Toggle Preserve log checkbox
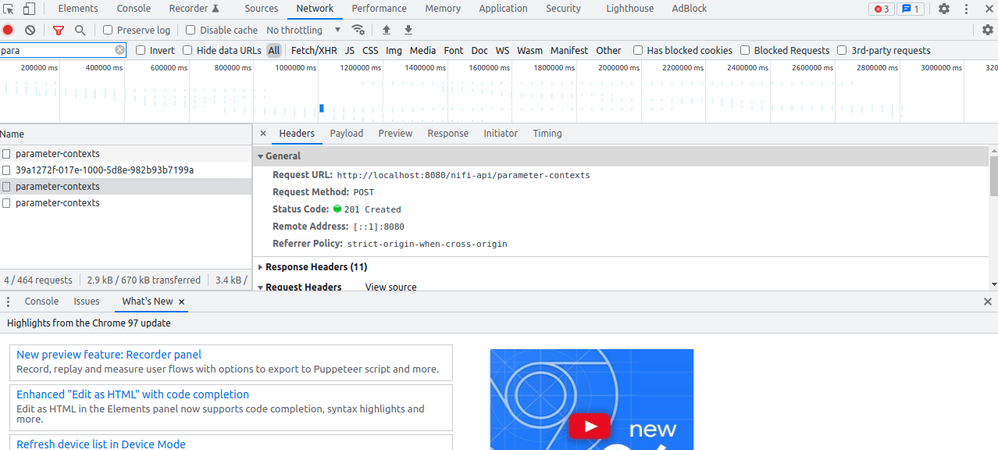 point(108,30)
